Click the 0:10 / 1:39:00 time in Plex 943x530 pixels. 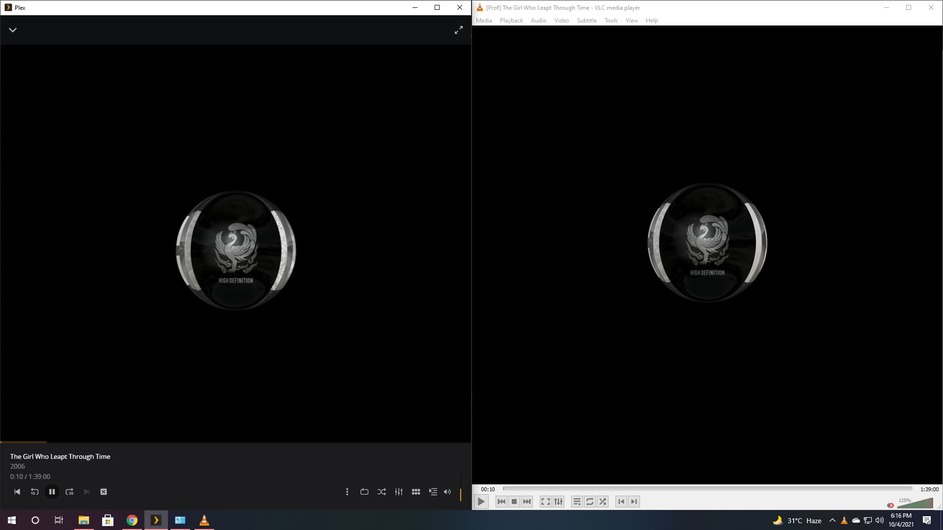(x=30, y=476)
